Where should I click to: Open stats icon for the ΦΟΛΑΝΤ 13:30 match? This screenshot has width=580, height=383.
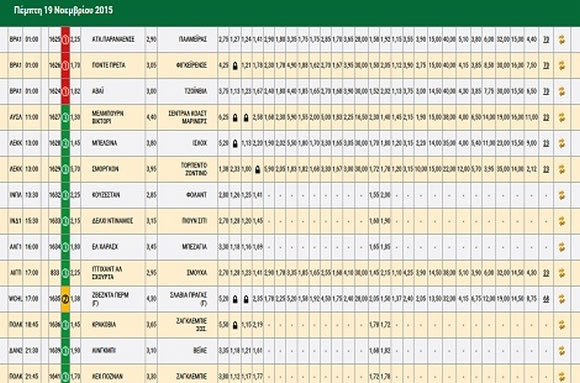pyautogui.click(x=562, y=195)
